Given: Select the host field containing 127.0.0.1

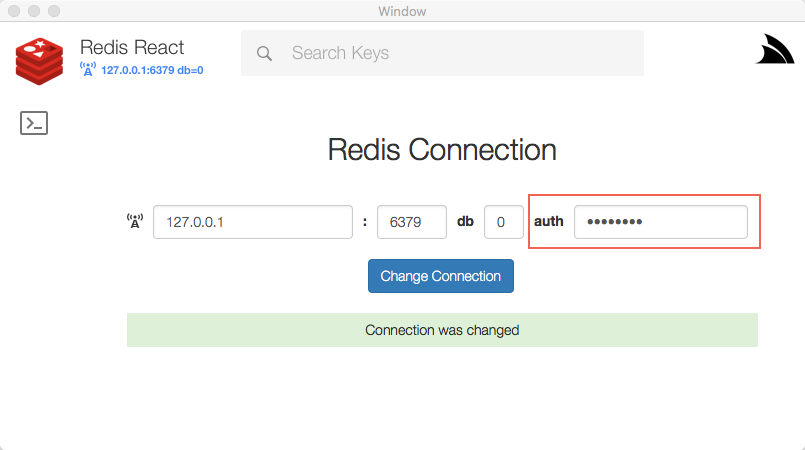Looking at the screenshot, I should (x=253, y=222).
